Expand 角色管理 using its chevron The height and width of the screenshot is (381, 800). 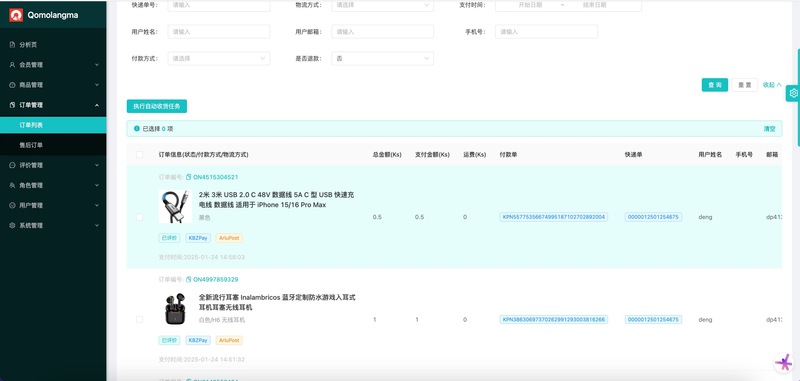[x=97, y=185]
